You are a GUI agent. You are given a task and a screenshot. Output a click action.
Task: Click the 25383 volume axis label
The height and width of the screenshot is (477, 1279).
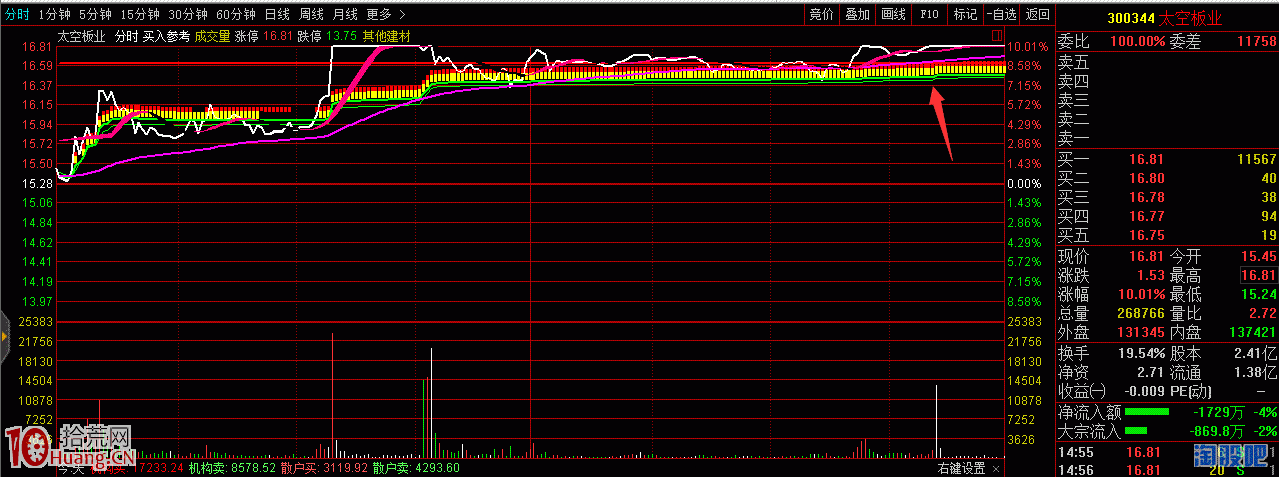tap(37, 322)
